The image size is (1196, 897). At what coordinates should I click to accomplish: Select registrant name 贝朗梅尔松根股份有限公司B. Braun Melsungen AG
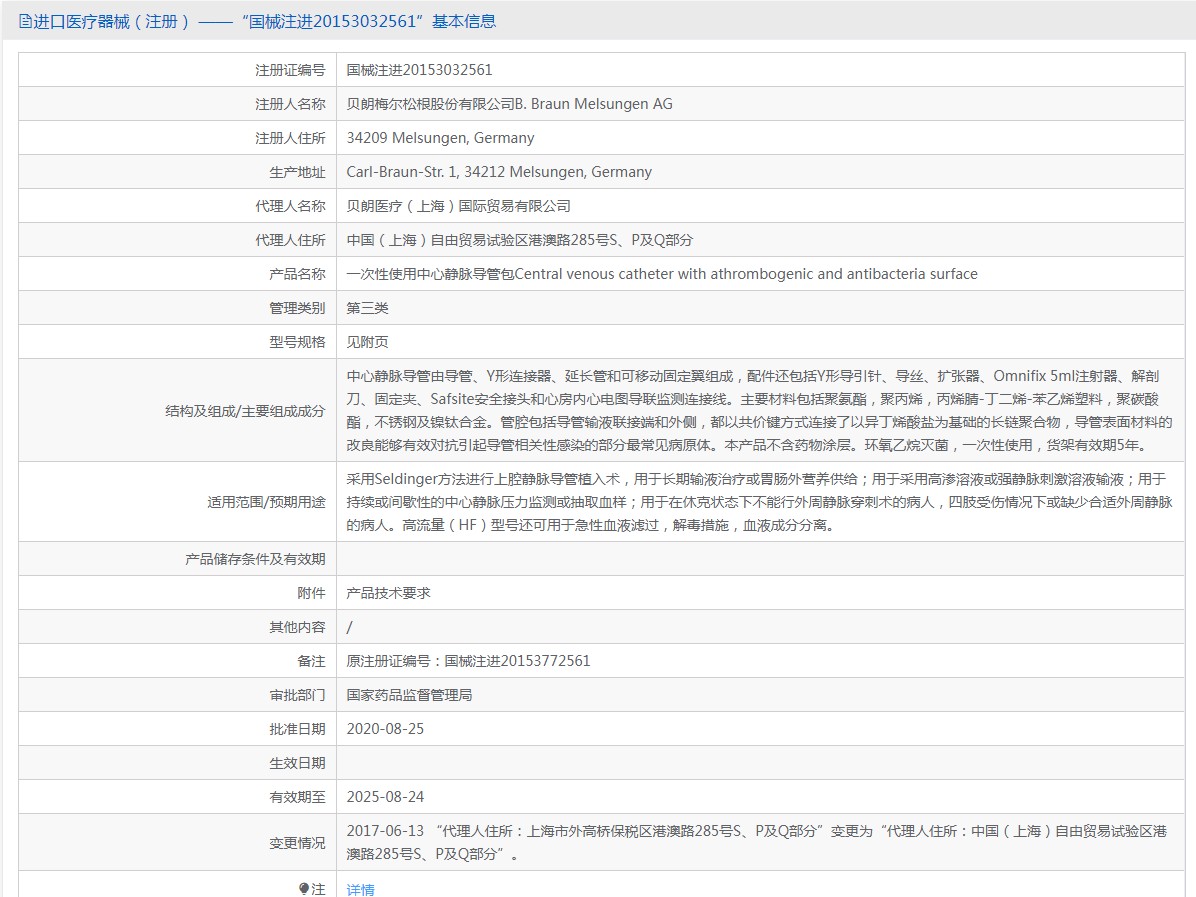click(510, 104)
